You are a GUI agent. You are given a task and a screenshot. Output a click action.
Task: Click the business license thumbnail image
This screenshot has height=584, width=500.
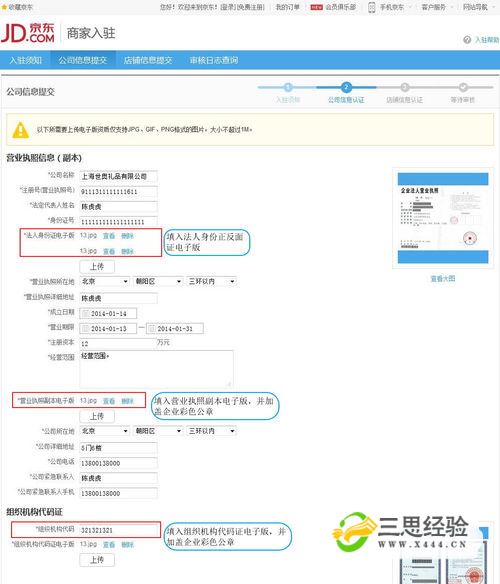pos(443,218)
